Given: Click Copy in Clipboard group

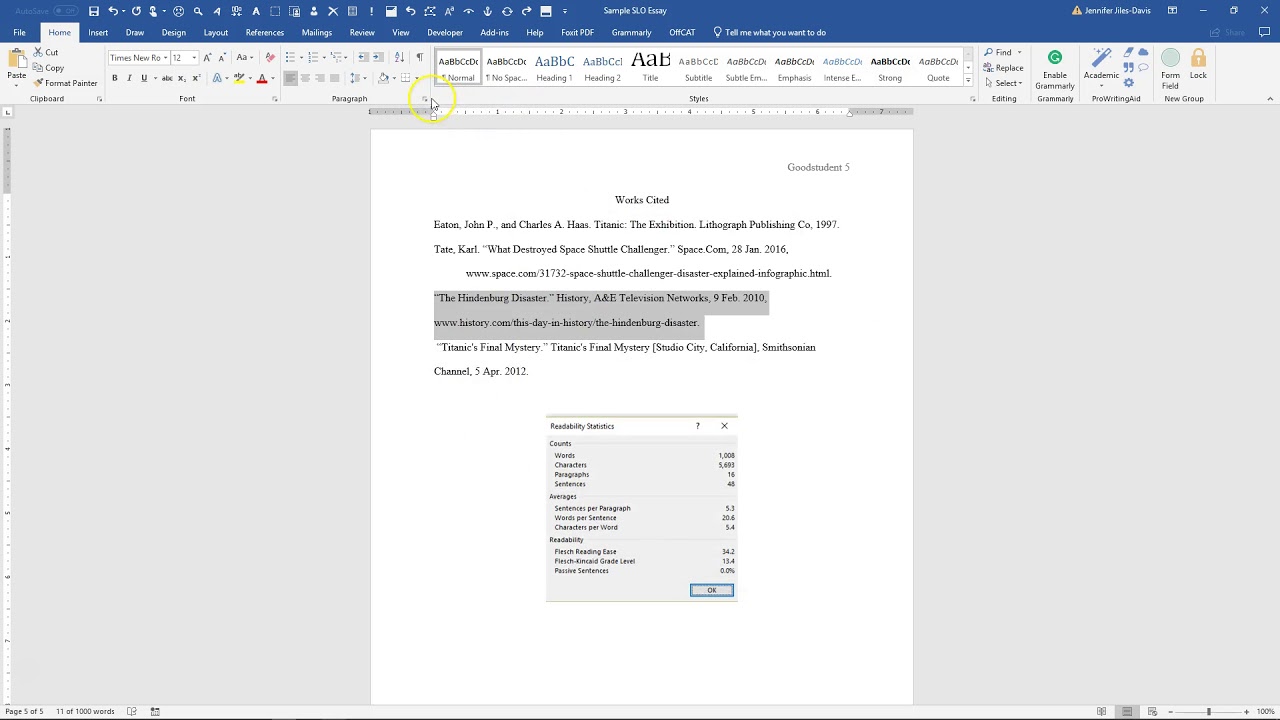Looking at the screenshot, I should coord(48,68).
